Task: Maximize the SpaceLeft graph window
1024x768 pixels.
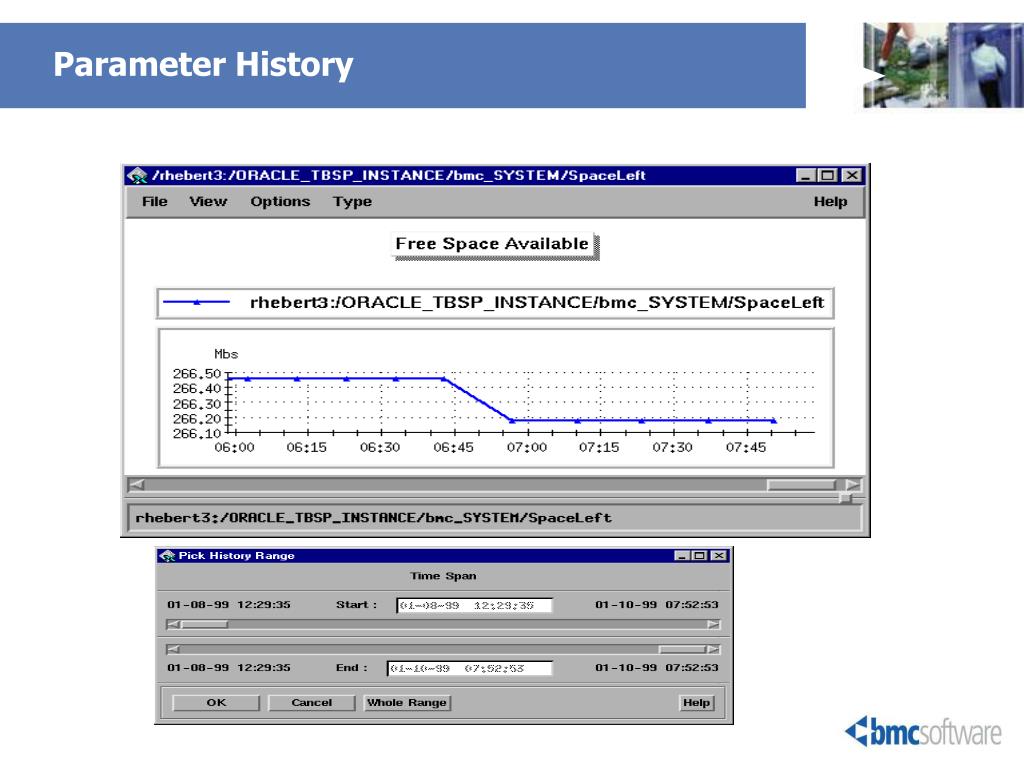Action: pos(828,176)
